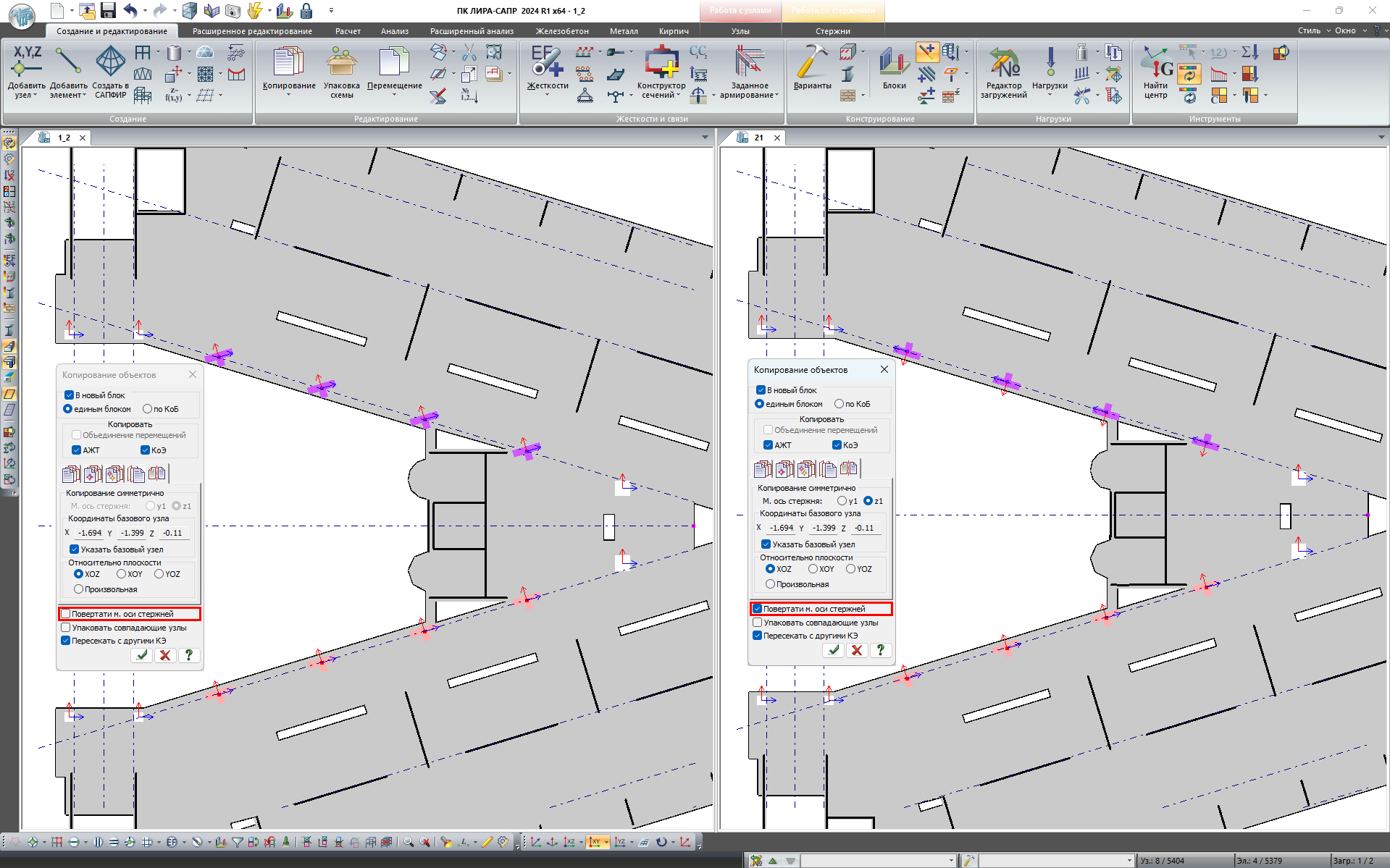Screen dimensions: 1390x868
Task: Open the Жесткости tool
Action: point(547,62)
